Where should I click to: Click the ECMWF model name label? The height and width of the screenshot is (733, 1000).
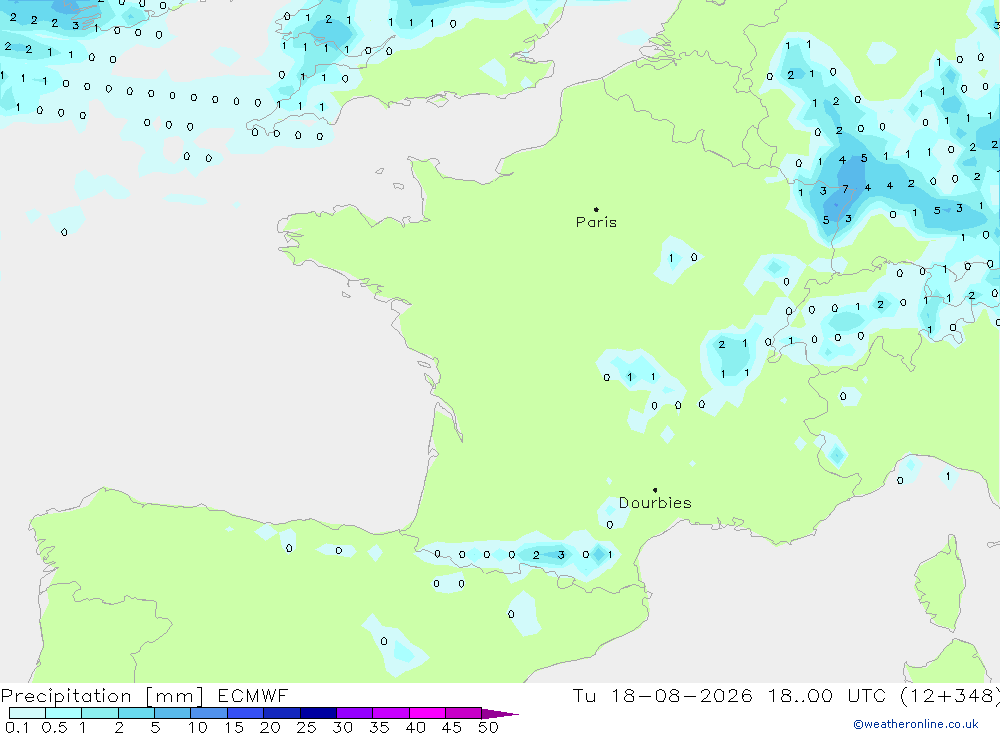(x=253, y=695)
